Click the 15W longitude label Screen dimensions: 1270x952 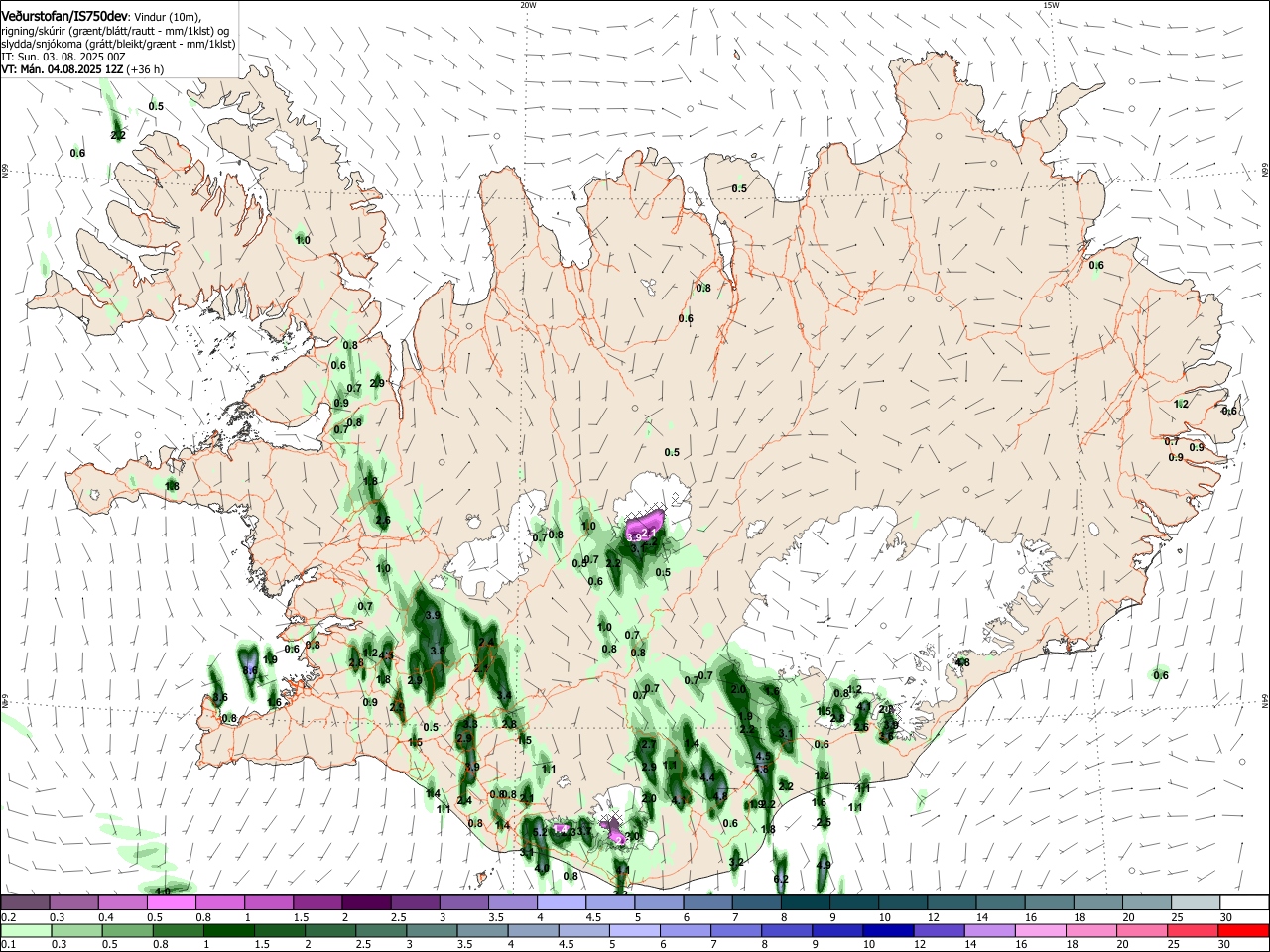click(1051, 5)
